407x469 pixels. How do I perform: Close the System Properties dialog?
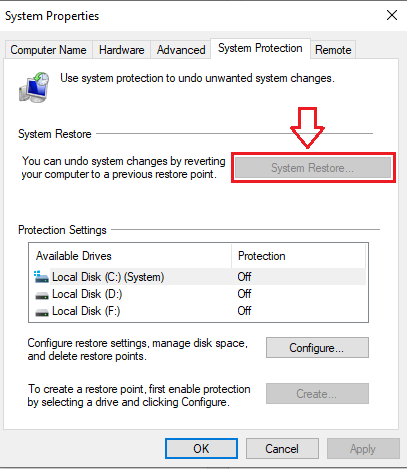click(x=392, y=15)
